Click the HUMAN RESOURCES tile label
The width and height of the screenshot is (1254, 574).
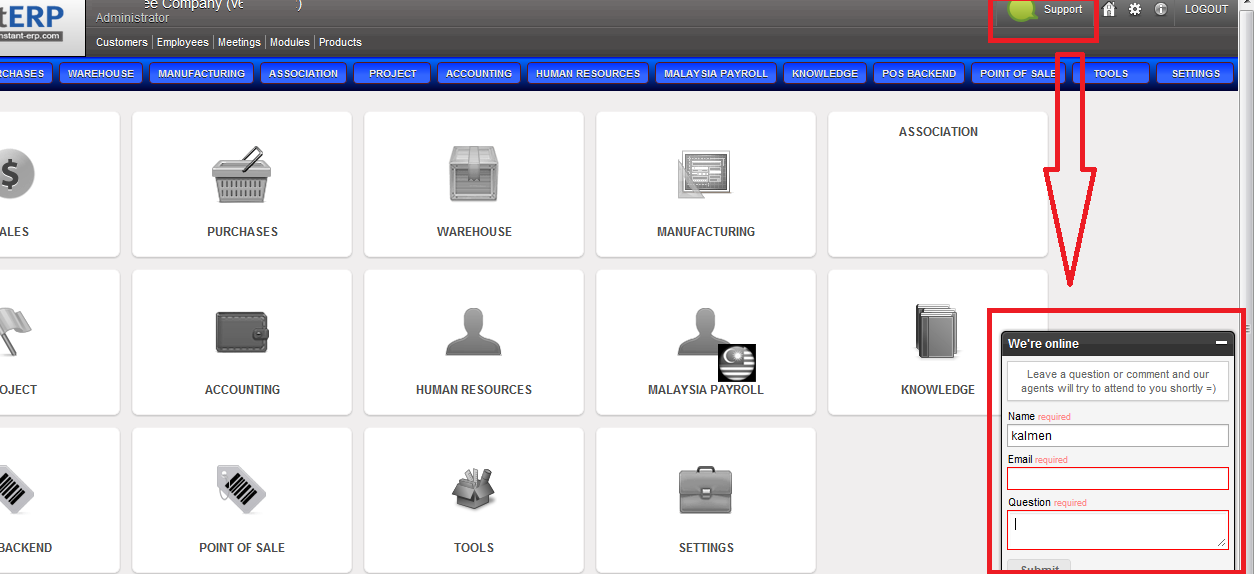point(474,389)
